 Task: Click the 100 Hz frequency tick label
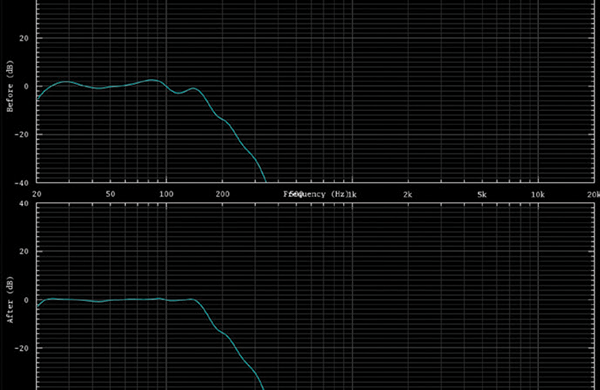(166, 194)
